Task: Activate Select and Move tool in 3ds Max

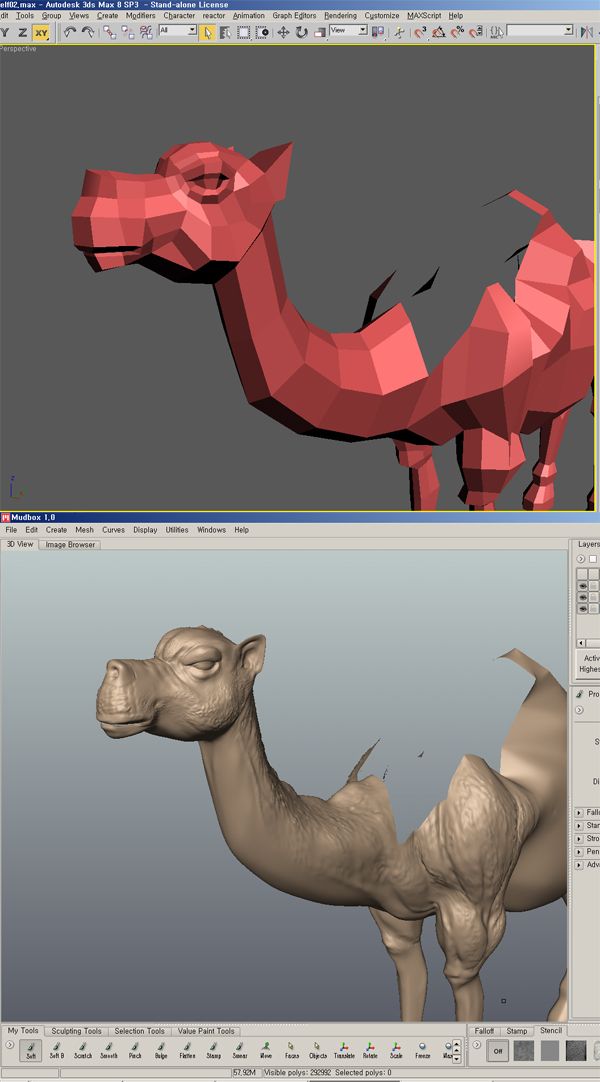Action: tap(283, 32)
